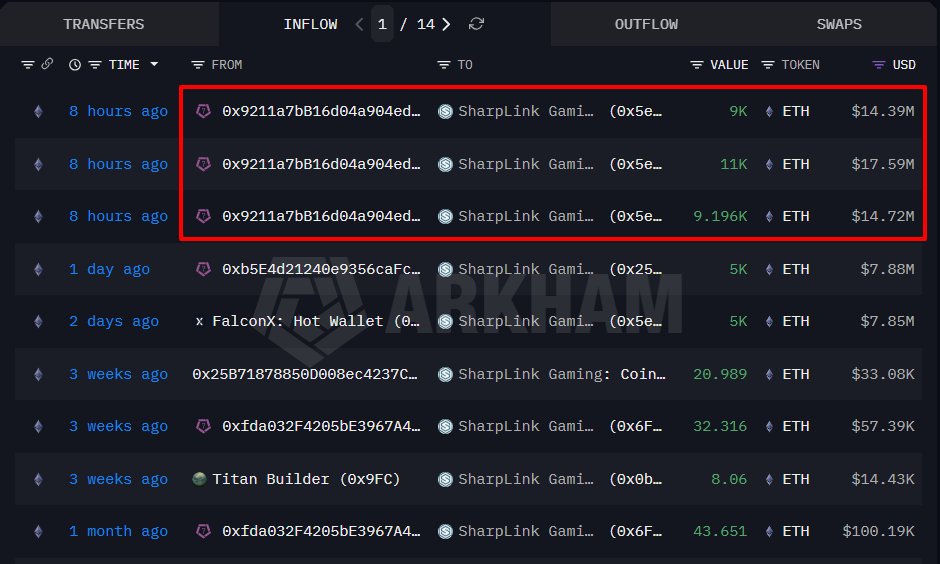Click the $57.39K USD value

[882, 426]
